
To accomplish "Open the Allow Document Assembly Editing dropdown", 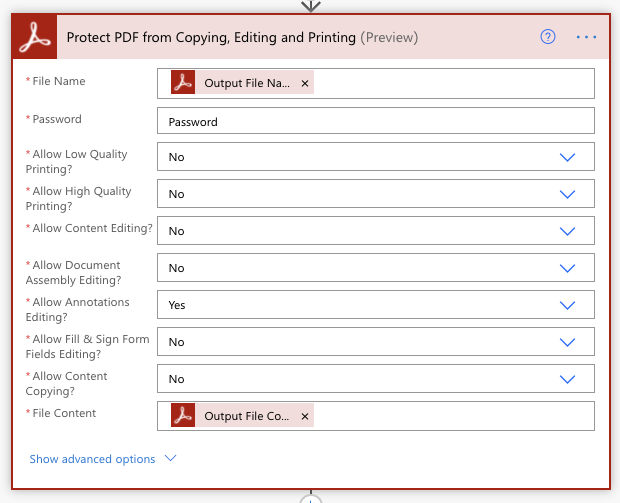I will pyautogui.click(x=567, y=268).
